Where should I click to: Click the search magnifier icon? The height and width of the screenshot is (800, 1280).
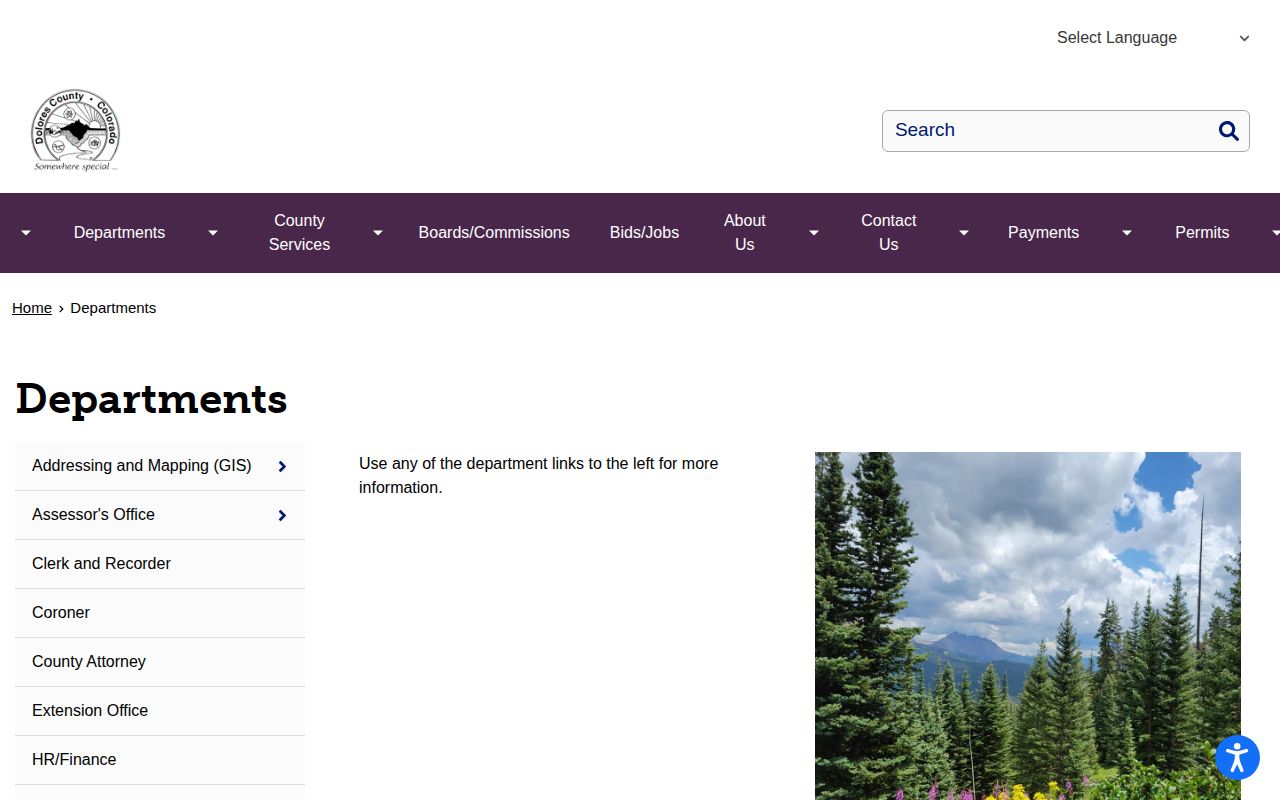click(x=1228, y=131)
